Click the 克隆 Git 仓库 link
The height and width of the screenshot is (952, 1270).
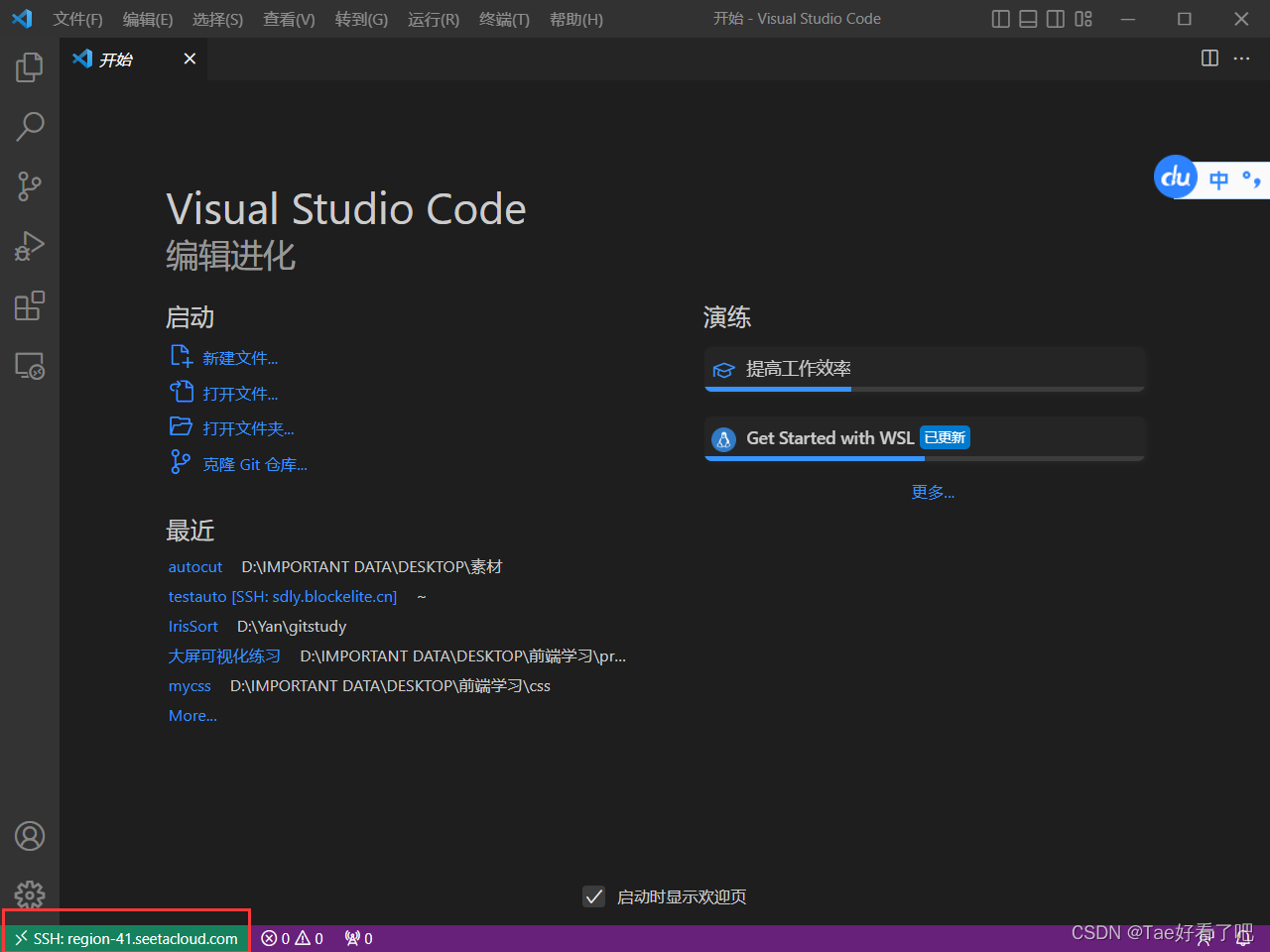[x=255, y=464]
